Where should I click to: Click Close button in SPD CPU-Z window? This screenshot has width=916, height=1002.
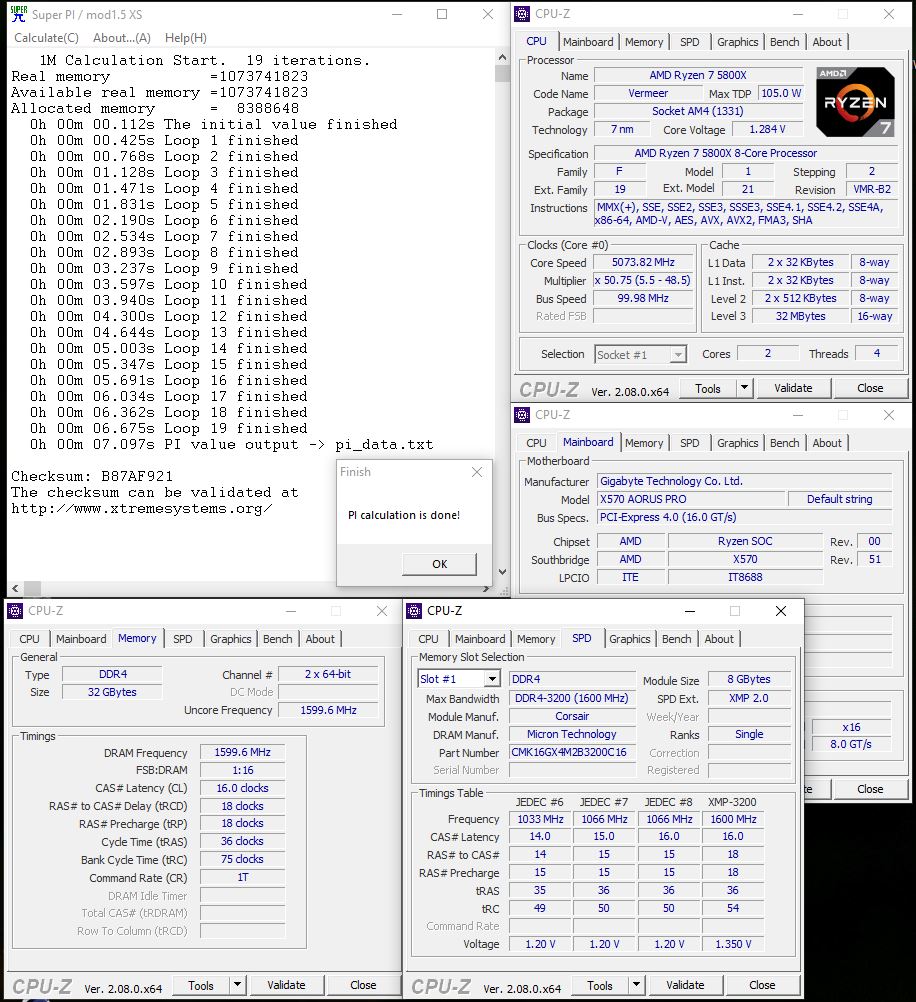pos(761,985)
